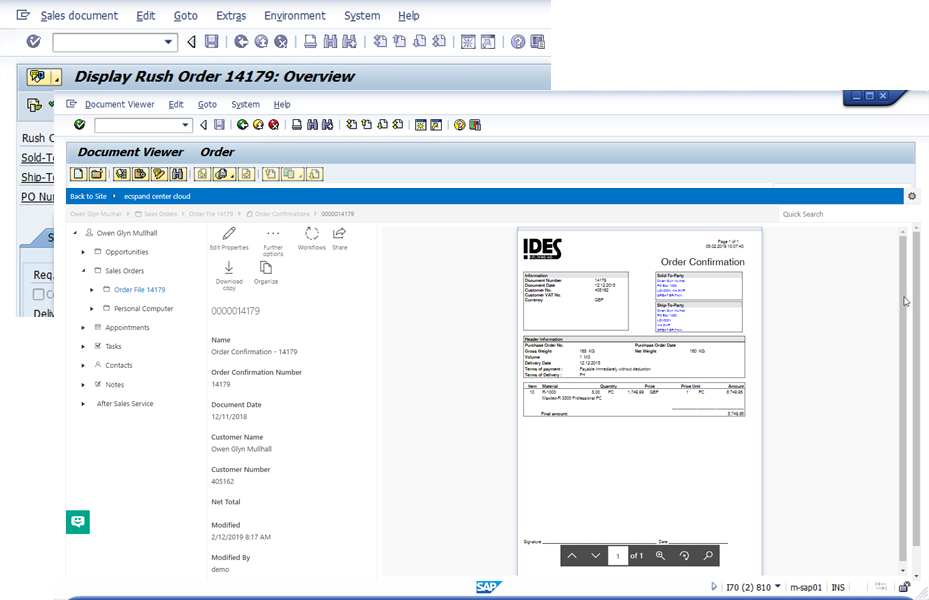Open the settings gear icon
Image resolution: width=929 pixels, height=600 pixels.
pyautogui.click(x=912, y=196)
